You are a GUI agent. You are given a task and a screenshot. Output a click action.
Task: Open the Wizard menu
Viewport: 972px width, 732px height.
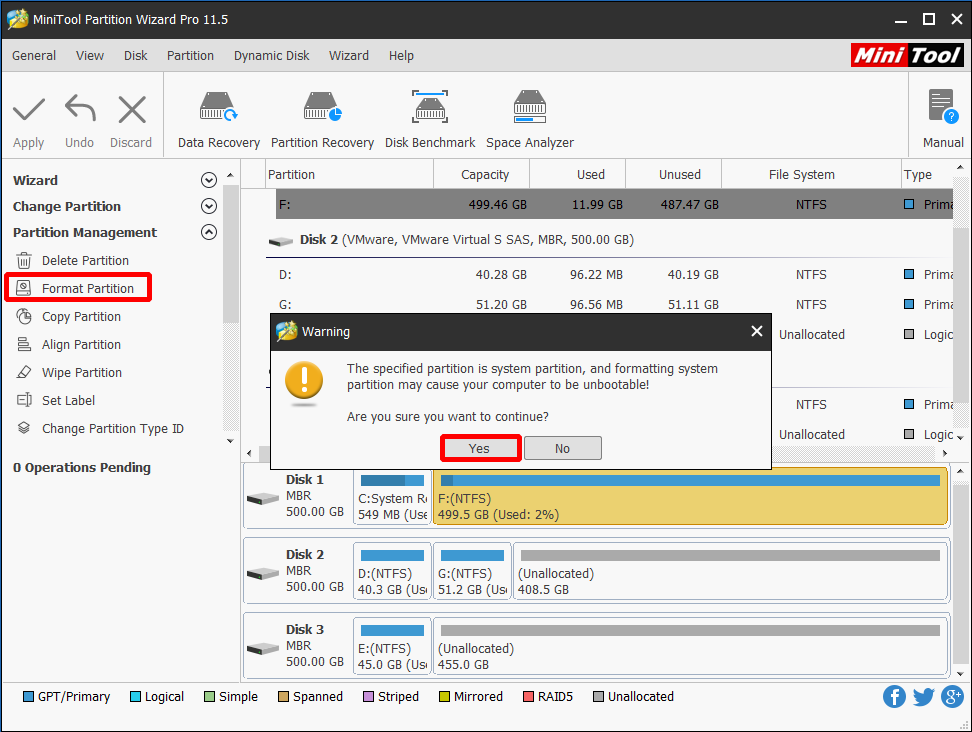pyautogui.click(x=349, y=56)
